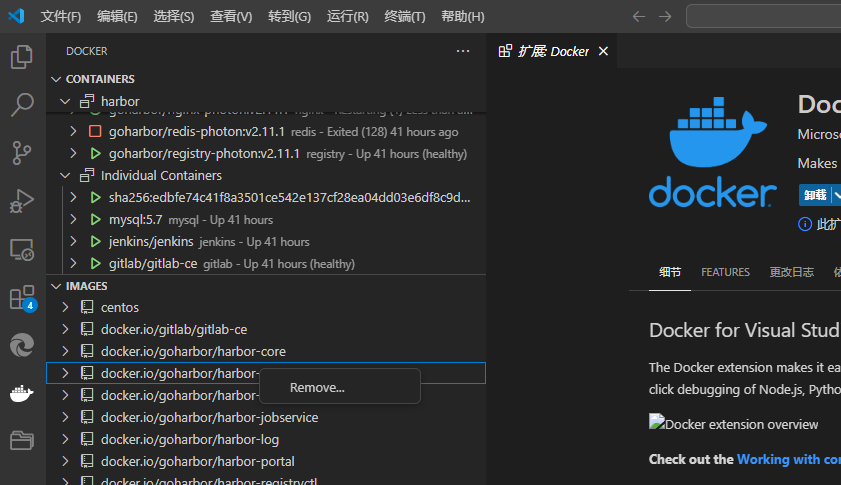Click the large Docker whale logo

(713, 152)
